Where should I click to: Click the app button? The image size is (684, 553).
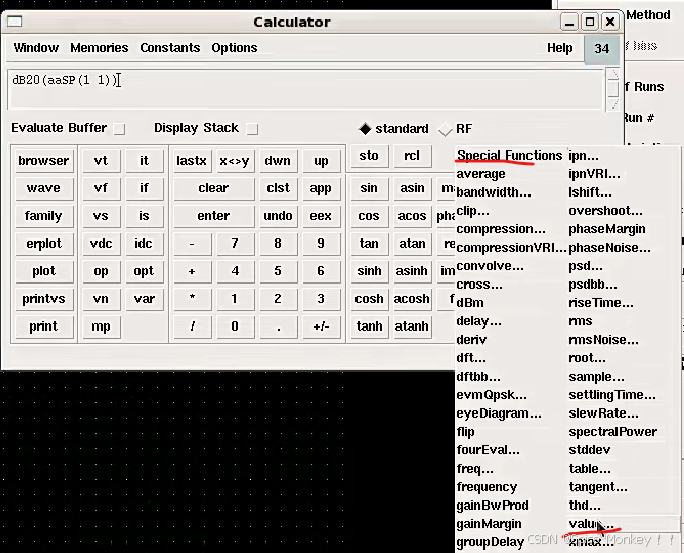(x=321, y=188)
